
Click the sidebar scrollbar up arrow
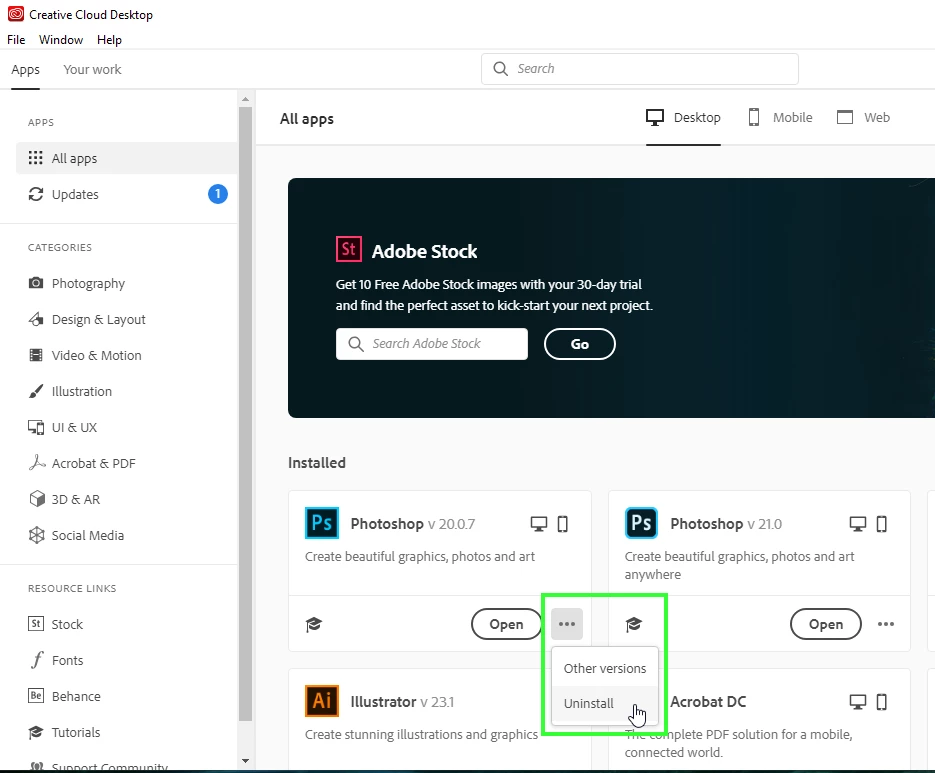coord(245,98)
